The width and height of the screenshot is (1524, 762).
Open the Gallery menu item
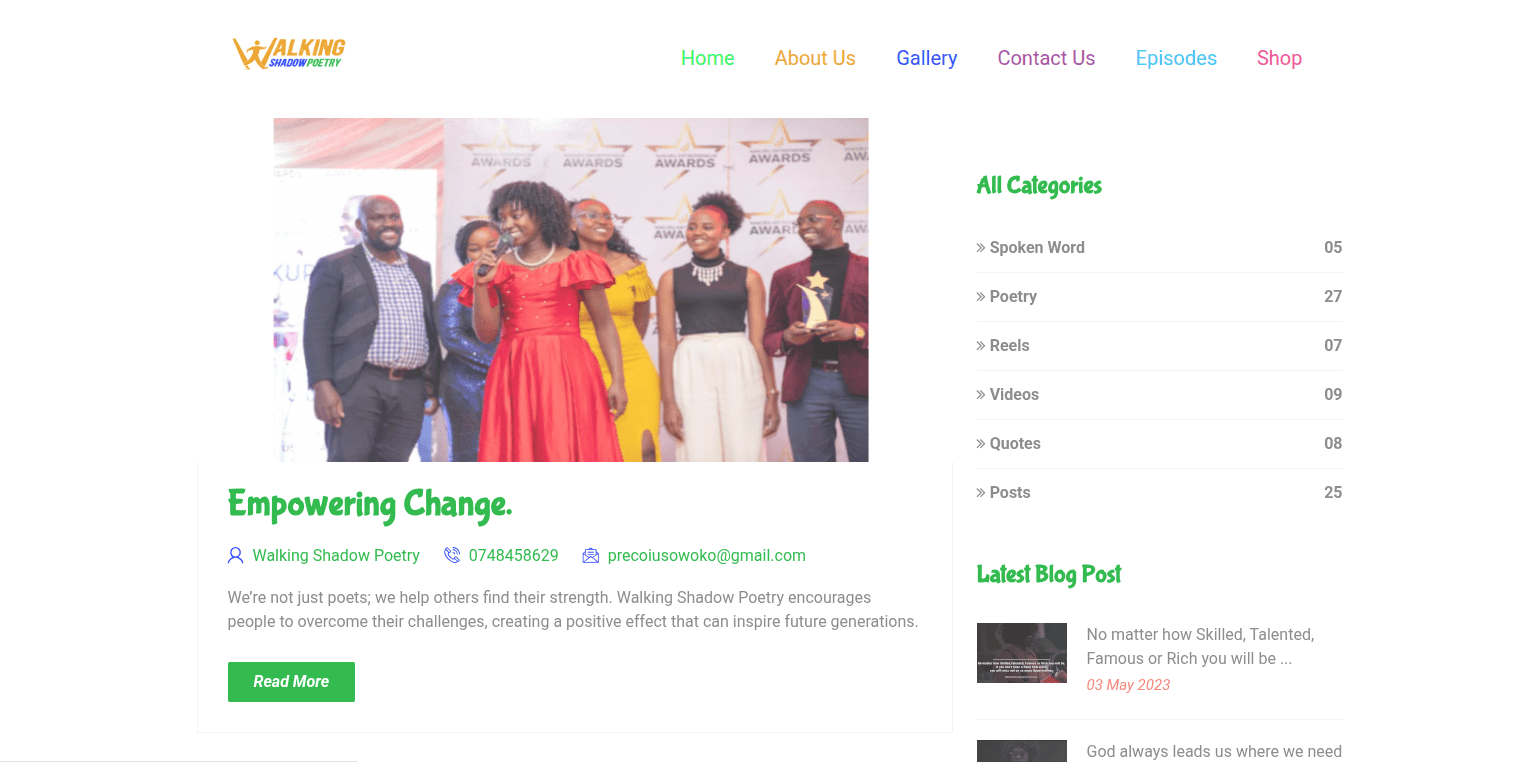pyautogui.click(x=927, y=58)
